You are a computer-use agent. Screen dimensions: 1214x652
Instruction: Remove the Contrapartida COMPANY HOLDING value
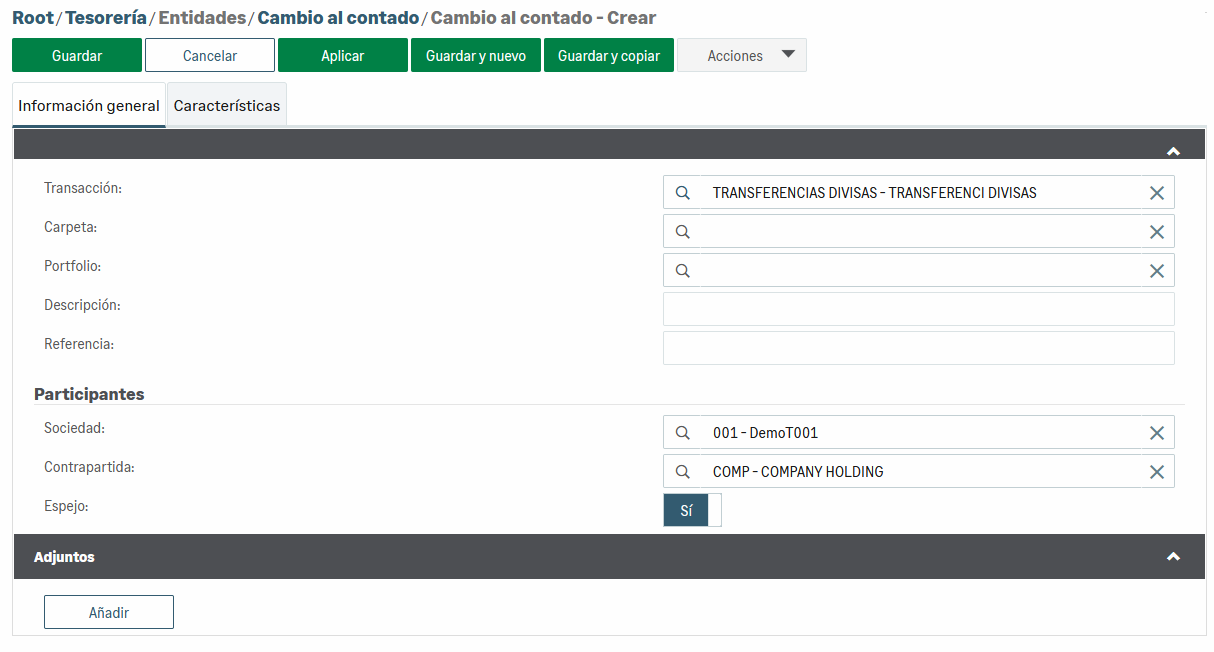point(1156,472)
